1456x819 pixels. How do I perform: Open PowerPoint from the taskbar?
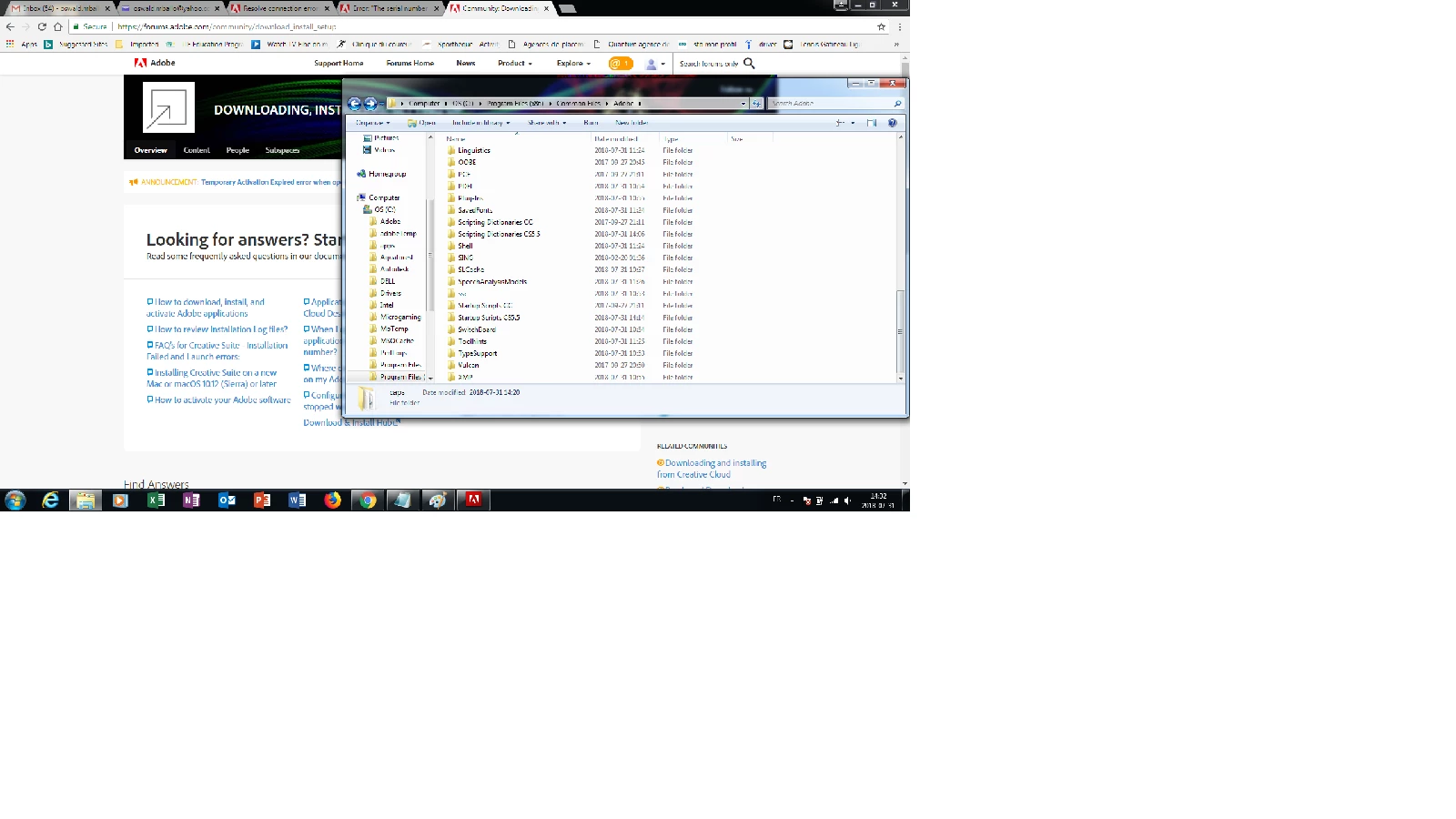(262, 500)
